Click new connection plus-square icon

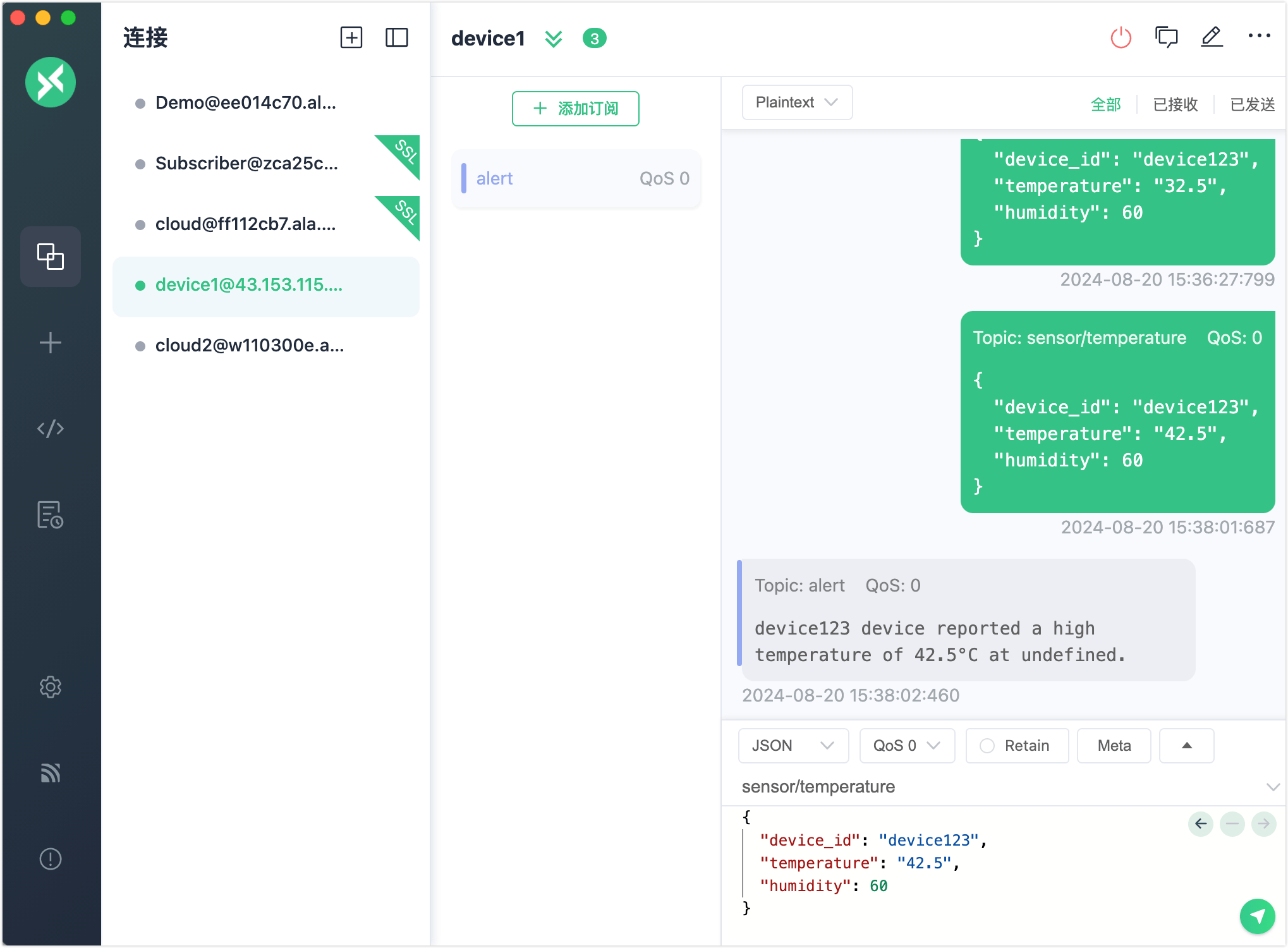351,38
